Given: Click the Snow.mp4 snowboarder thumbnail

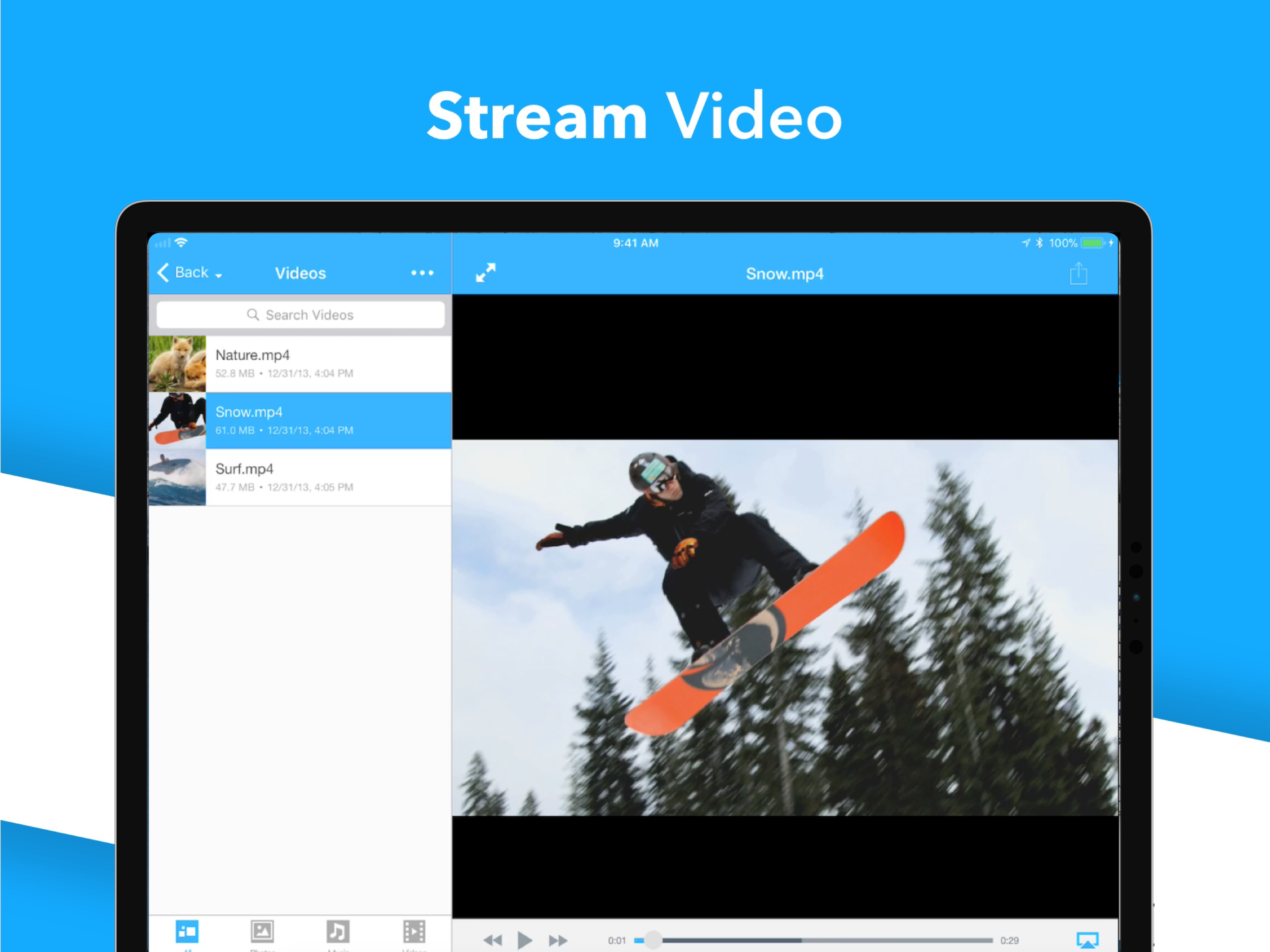Looking at the screenshot, I should click(x=177, y=420).
